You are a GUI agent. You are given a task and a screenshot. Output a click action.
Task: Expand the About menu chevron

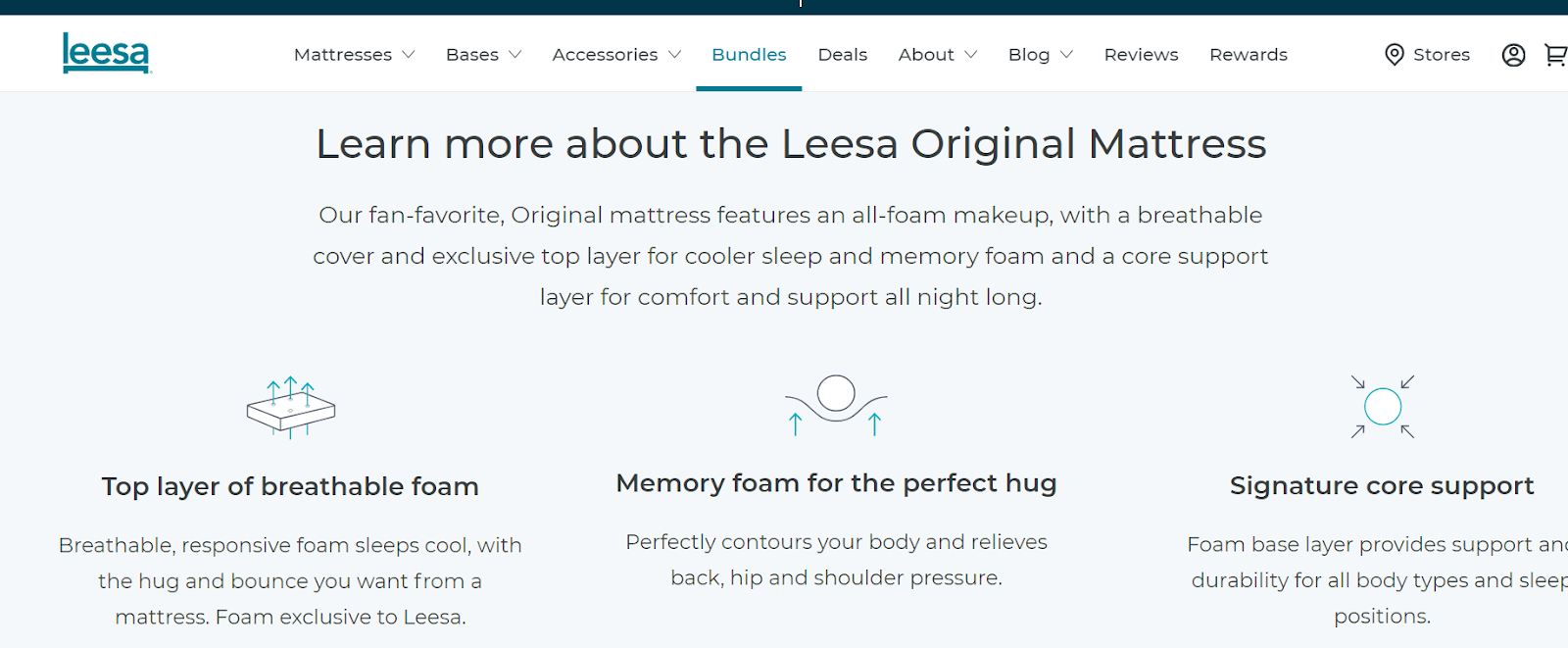(970, 55)
